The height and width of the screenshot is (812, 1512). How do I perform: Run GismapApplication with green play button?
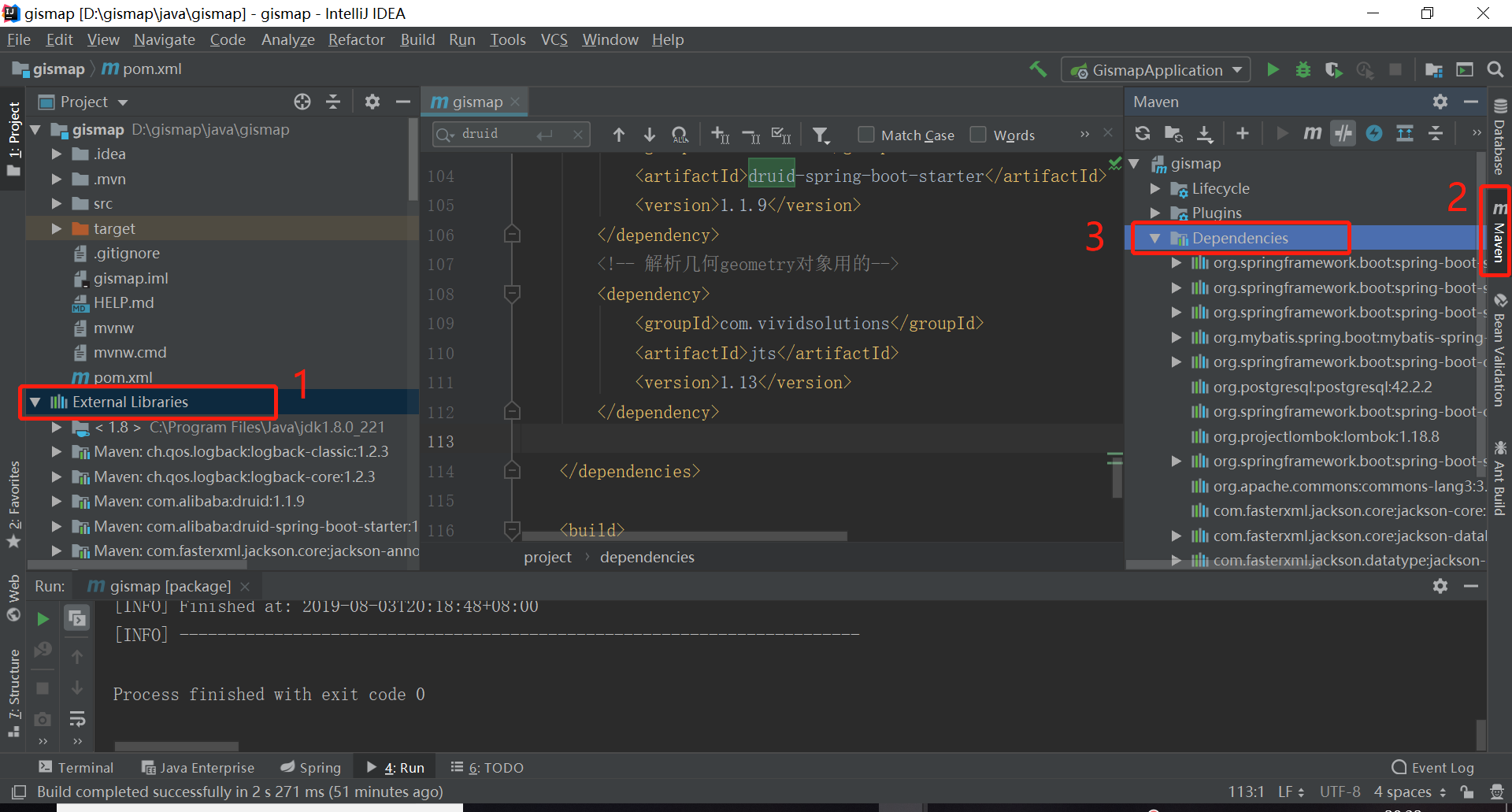[x=1273, y=69]
